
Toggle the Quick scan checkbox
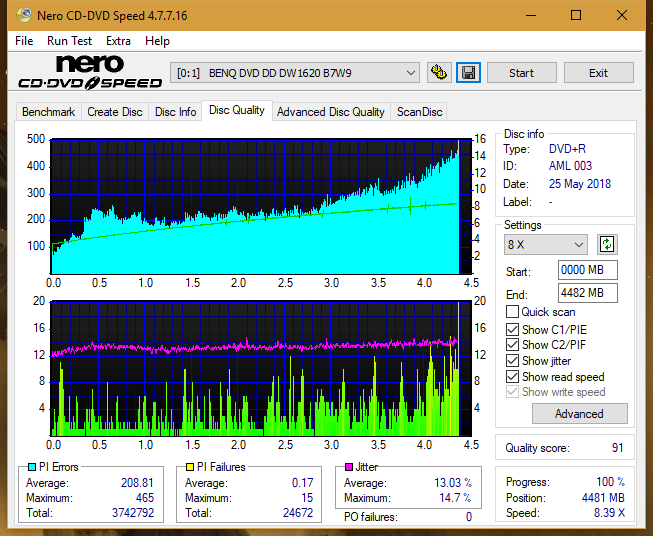pos(512,312)
